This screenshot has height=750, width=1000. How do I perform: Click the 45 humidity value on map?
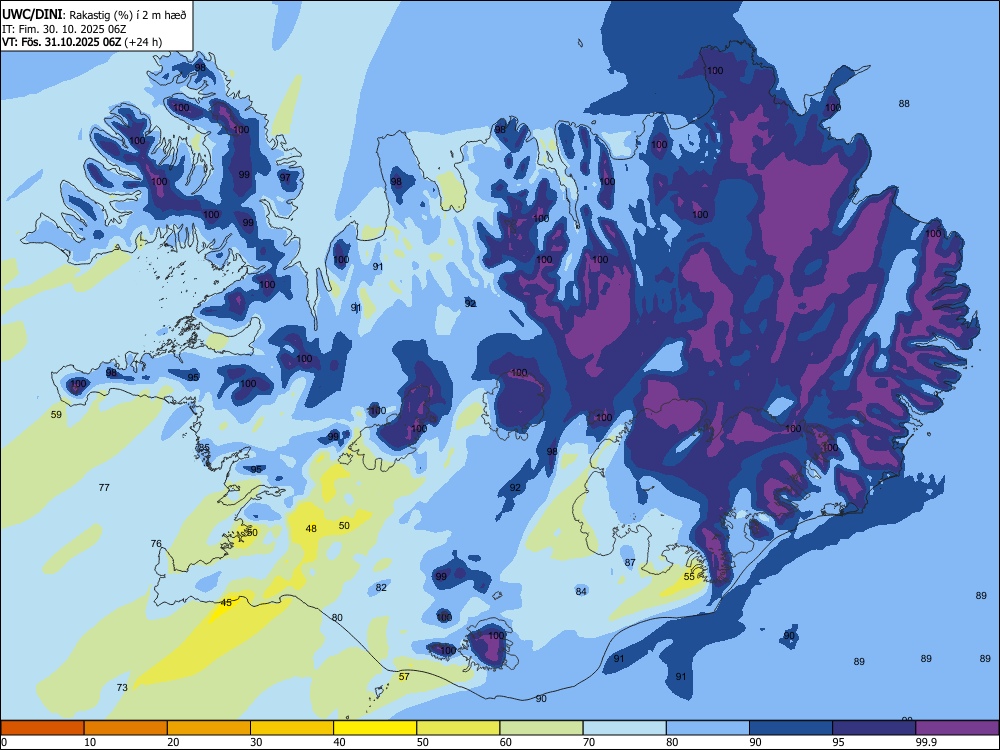click(226, 602)
